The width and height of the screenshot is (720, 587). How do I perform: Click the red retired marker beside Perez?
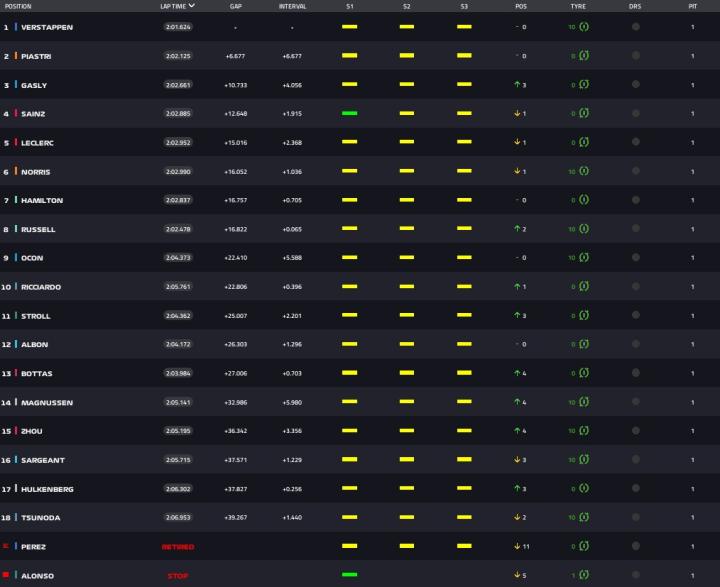tap(7, 546)
